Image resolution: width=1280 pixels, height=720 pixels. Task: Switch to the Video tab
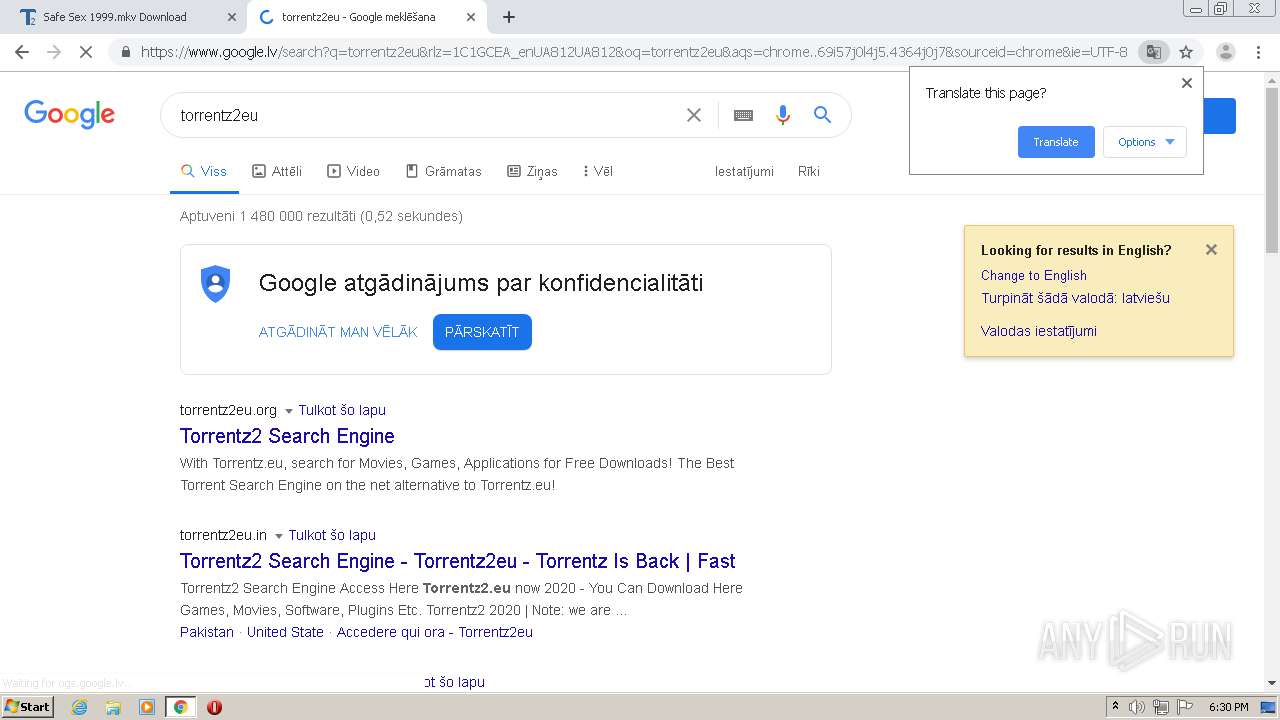pos(354,171)
